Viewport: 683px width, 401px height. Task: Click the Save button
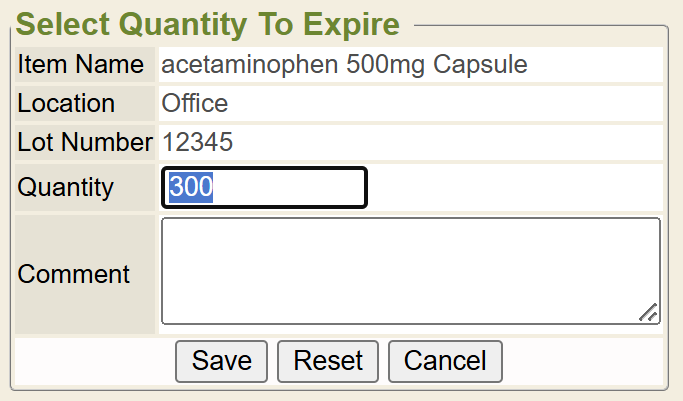coord(221,361)
